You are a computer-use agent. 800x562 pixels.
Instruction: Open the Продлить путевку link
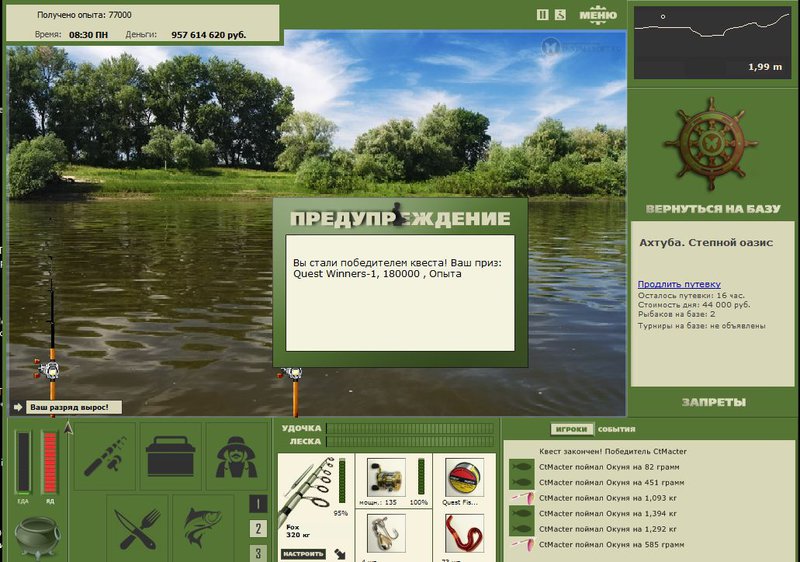679,285
